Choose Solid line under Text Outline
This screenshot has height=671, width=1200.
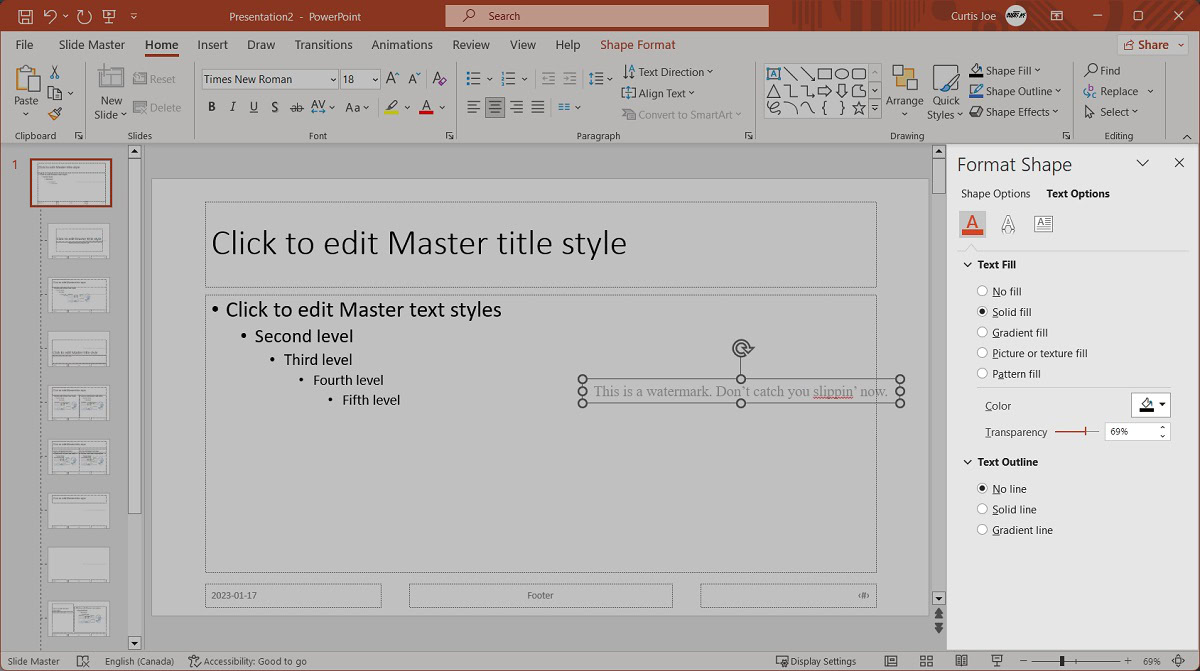click(982, 510)
